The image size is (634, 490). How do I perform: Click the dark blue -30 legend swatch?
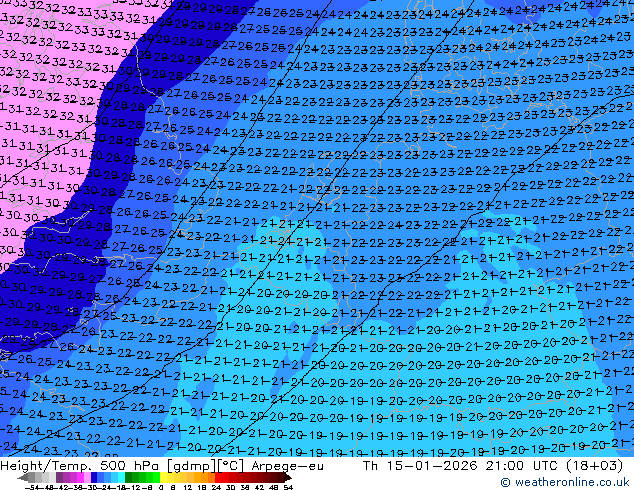coord(94,478)
